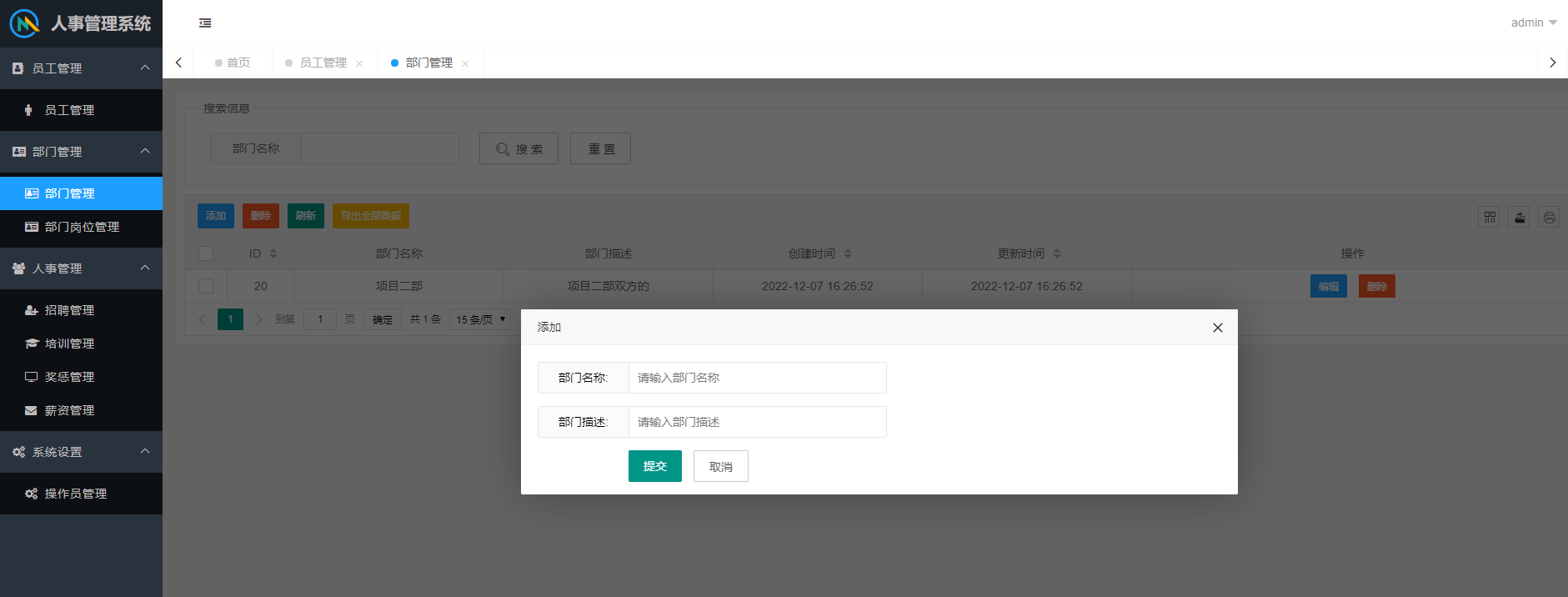Screen dimensions: 1568x597
Task: Select 部门管理 submenu item
Action: point(81,193)
